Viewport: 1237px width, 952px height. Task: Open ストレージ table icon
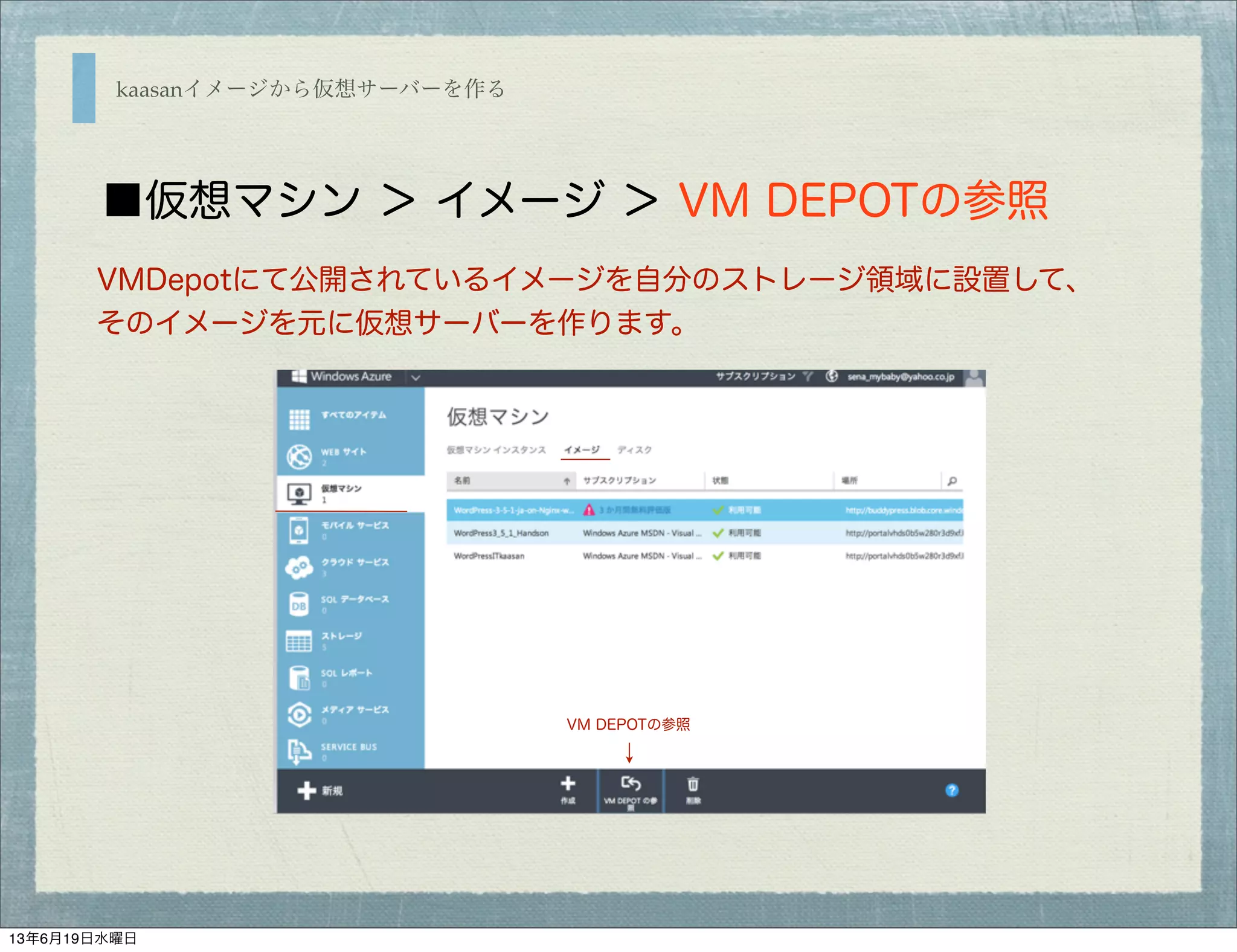(299, 642)
